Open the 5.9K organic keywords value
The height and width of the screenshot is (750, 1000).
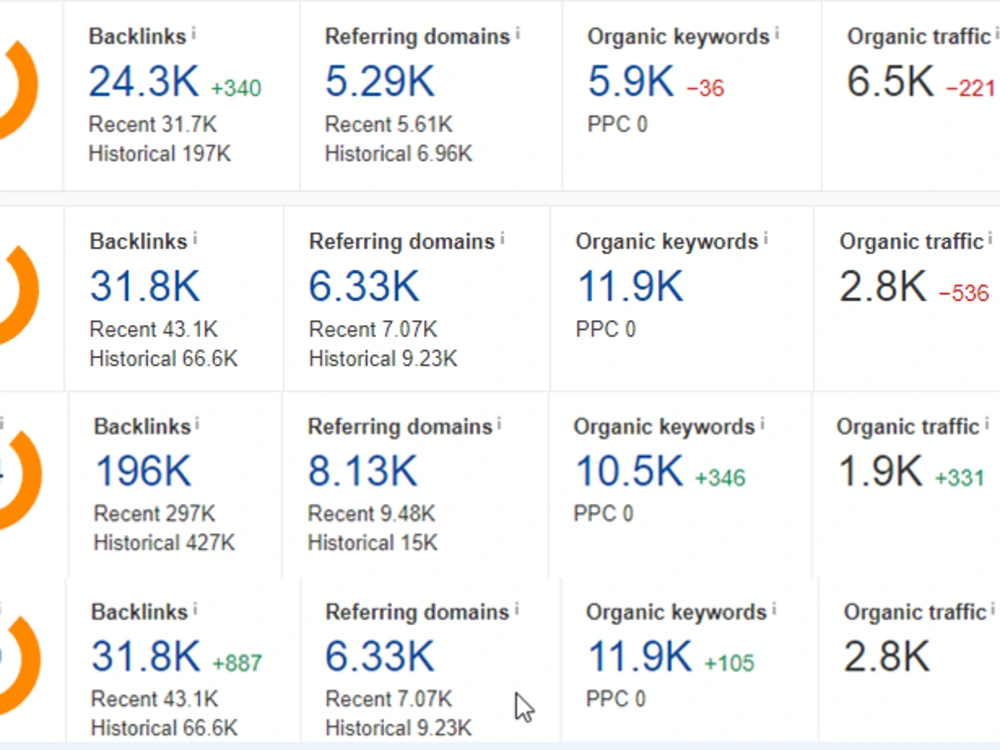(x=631, y=82)
